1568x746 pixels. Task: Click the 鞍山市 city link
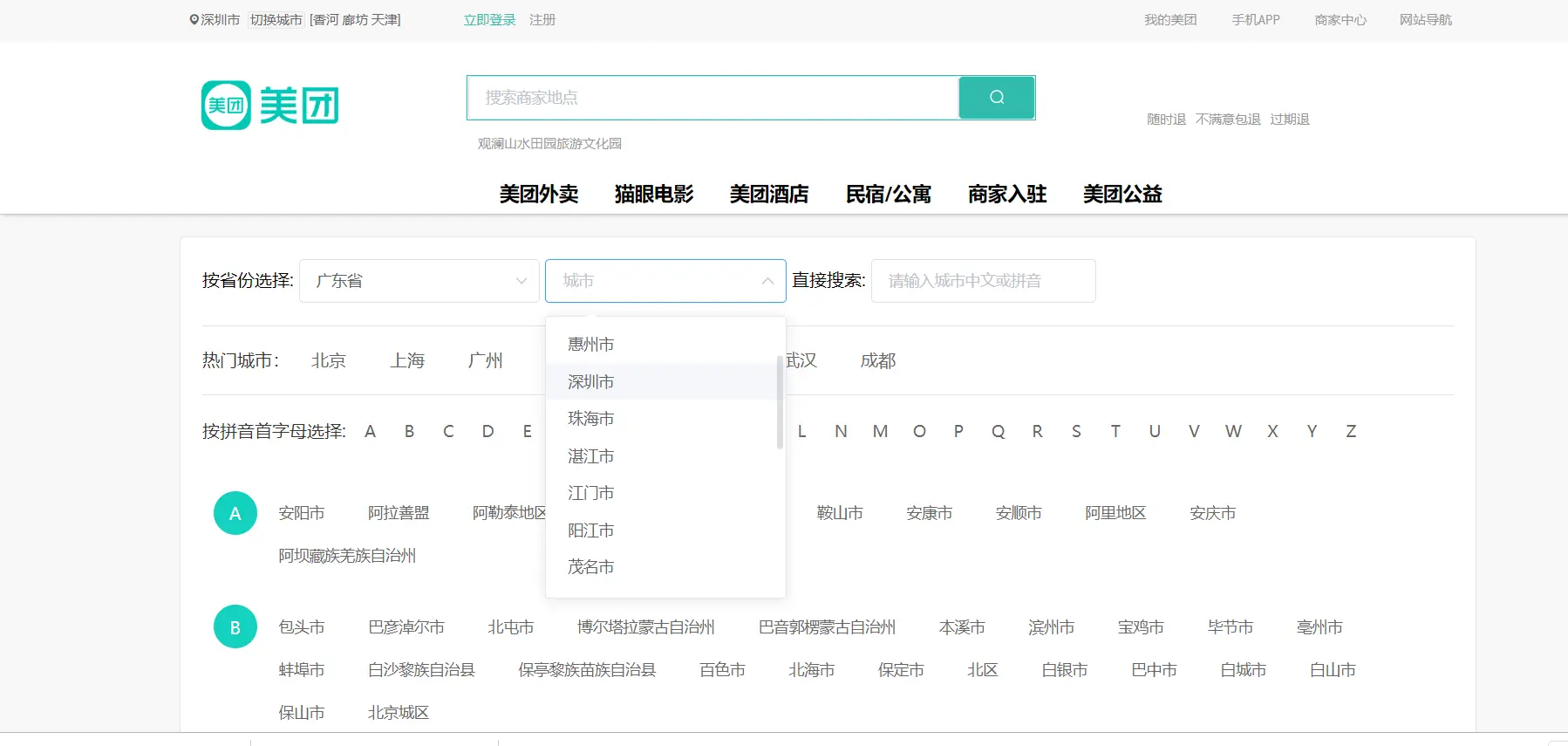[x=840, y=513]
